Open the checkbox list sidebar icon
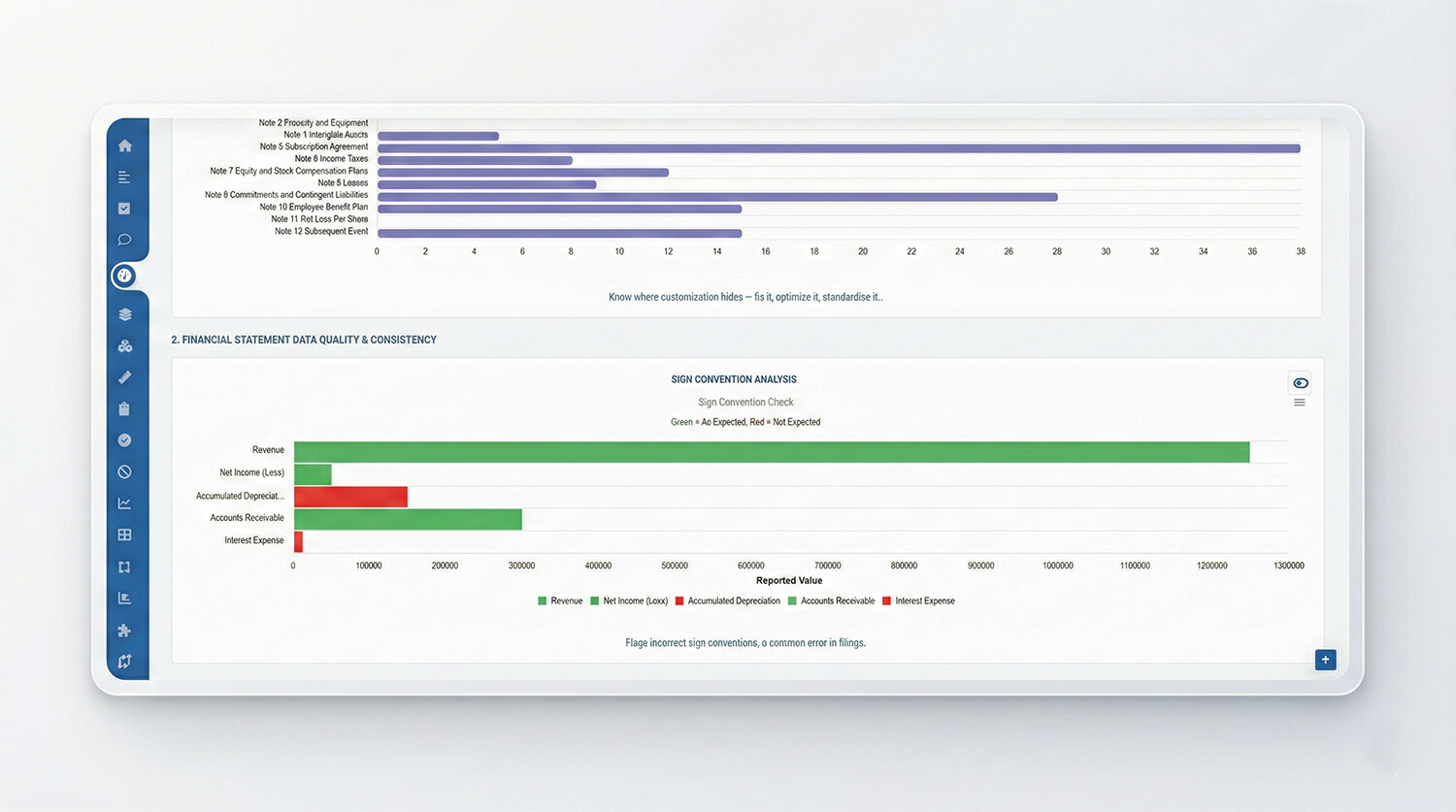Screen dimensions: 1456x812 pos(124,209)
